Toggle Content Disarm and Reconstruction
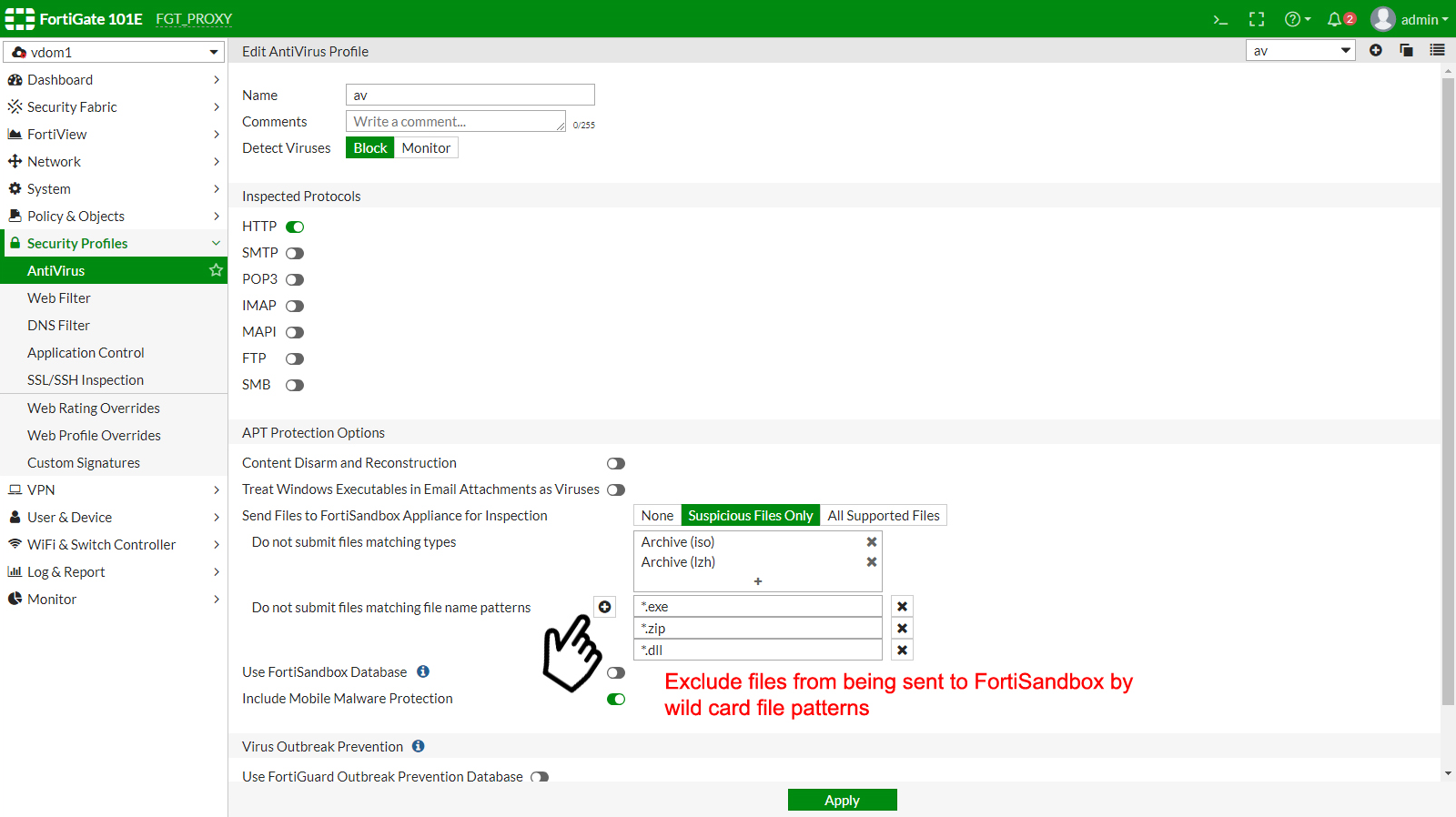Viewport: 1456px width, 817px height. pos(616,463)
